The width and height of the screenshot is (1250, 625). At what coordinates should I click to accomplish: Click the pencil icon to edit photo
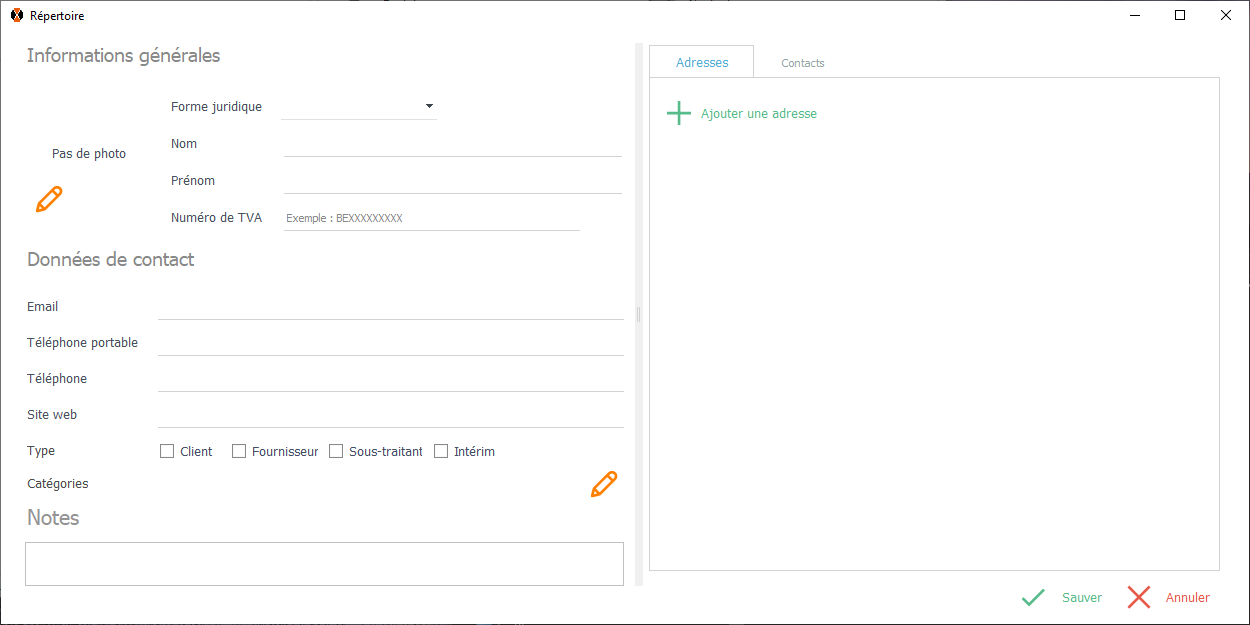49,199
